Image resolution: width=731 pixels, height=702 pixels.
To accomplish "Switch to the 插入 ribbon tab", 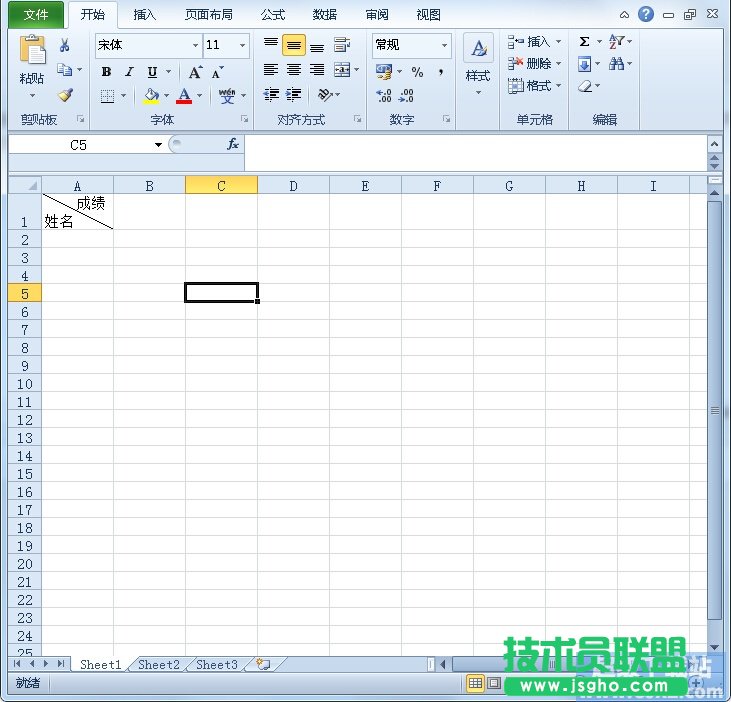I will [x=145, y=15].
